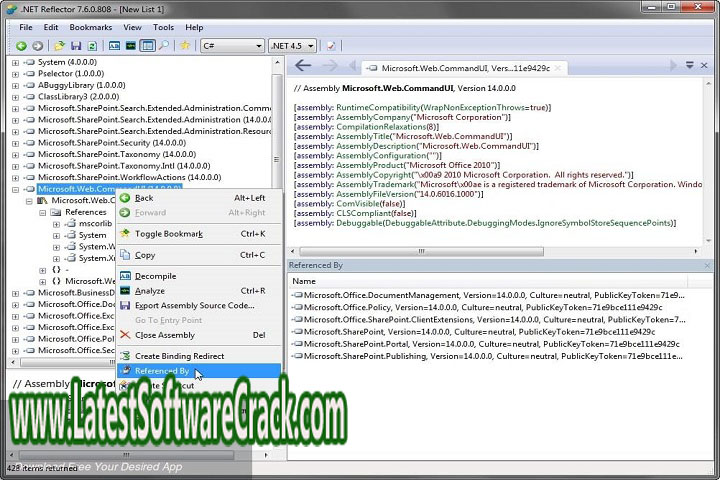Click the code pane horizontal scrollbar thumb
Viewport: 720px width, 480px height.
tap(421, 252)
